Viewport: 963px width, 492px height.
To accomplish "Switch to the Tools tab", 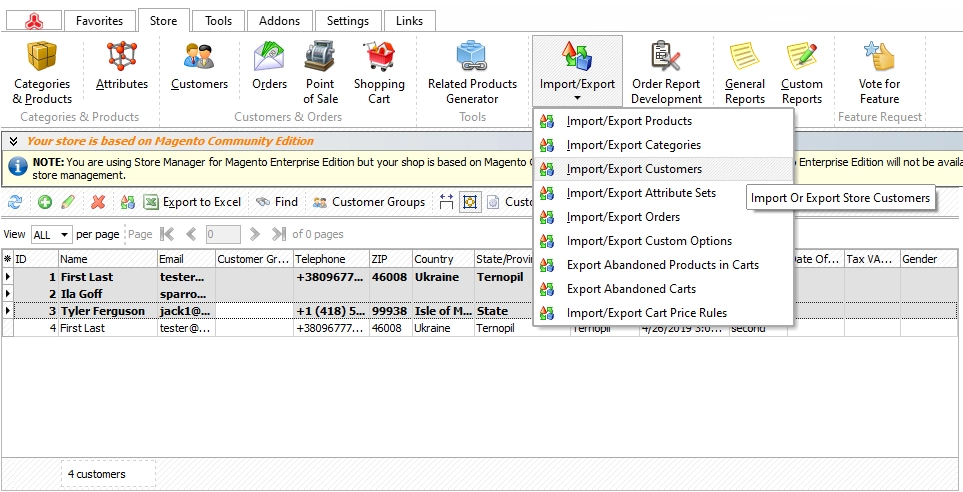I will (x=218, y=21).
